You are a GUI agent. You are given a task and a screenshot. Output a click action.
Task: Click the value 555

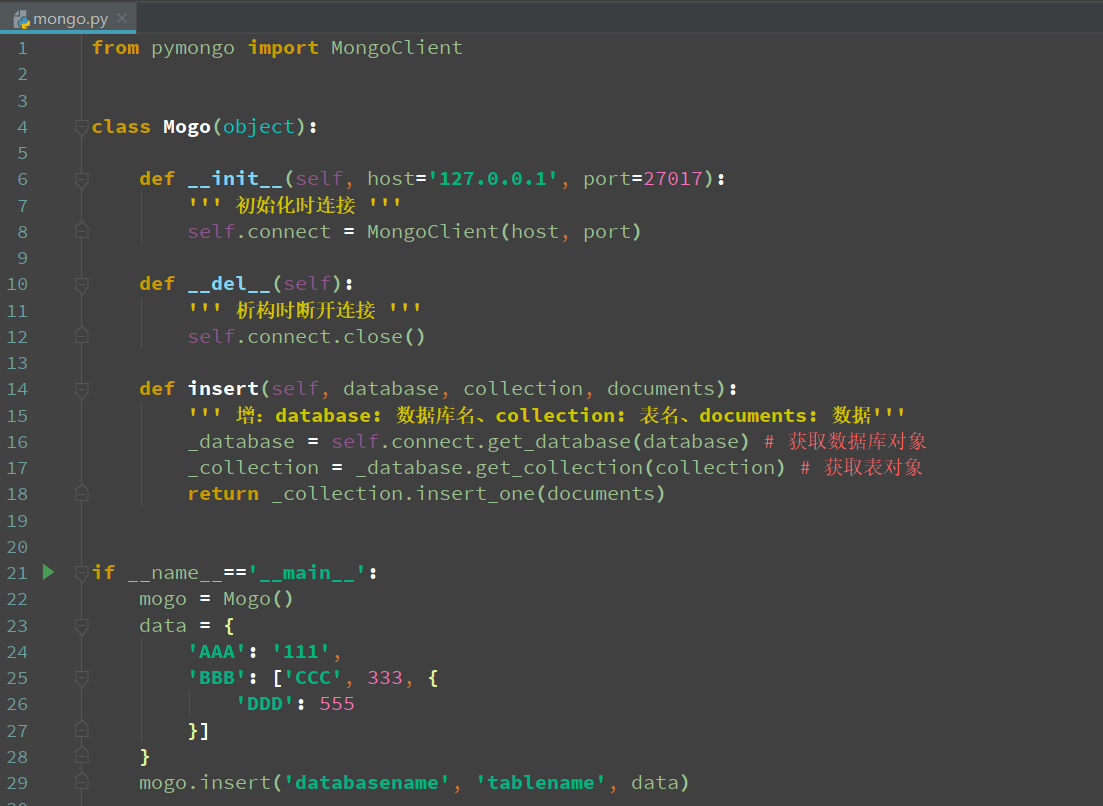click(337, 704)
